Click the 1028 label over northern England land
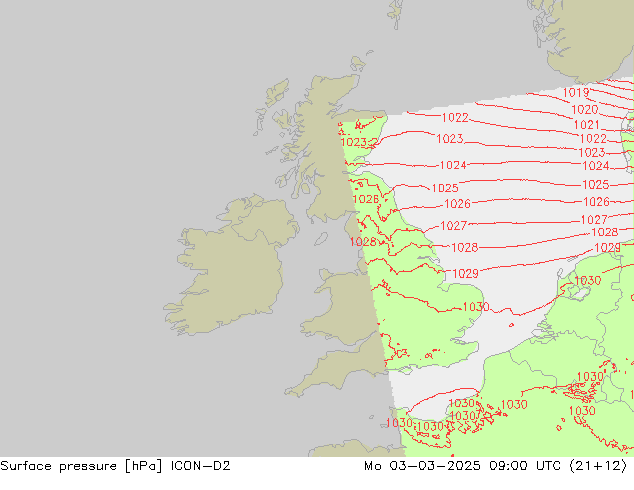The image size is (634, 490). click(x=363, y=242)
